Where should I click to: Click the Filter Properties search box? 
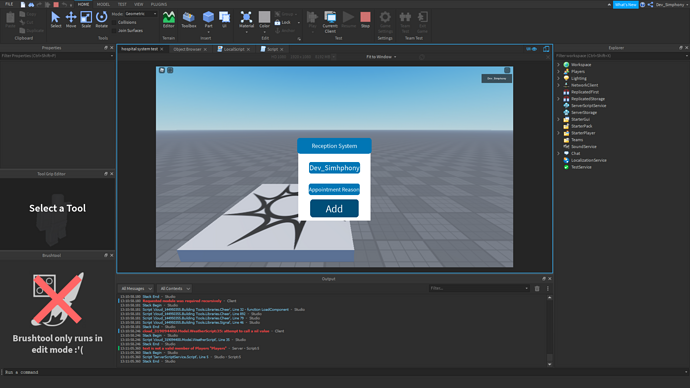(x=57, y=56)
